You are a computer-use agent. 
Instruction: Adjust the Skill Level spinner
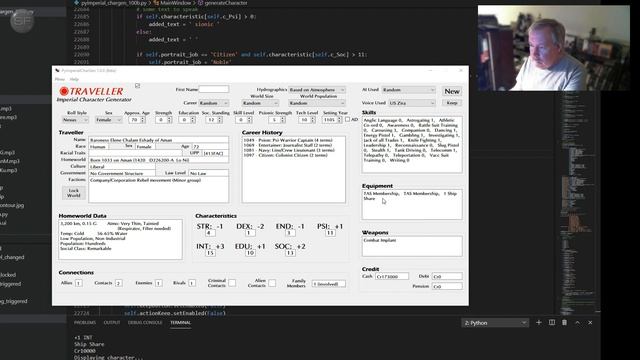[244, 120]
